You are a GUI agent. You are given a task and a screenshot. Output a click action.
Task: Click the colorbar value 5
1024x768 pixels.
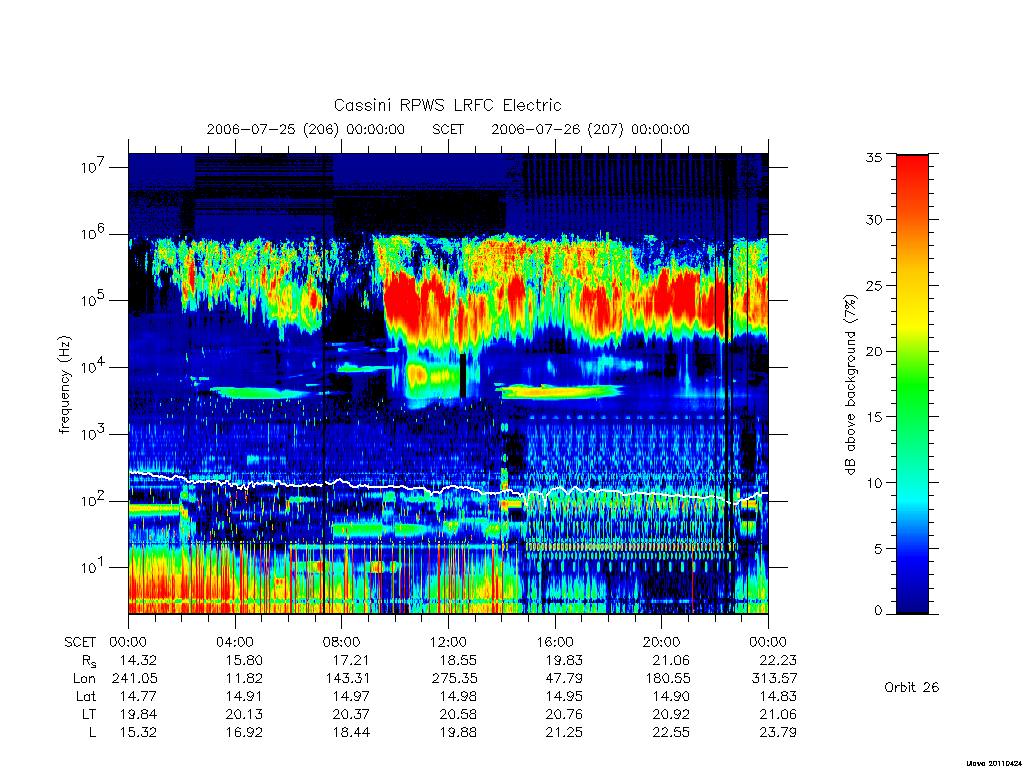coord(878,549)
